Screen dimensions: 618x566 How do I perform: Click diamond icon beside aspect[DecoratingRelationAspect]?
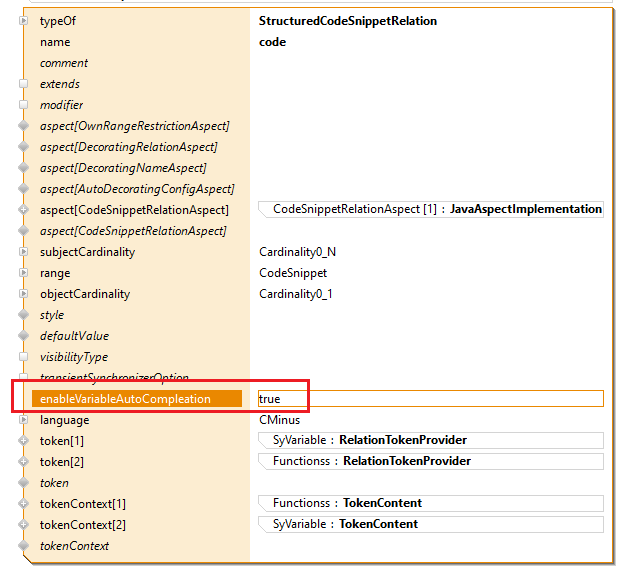pos(24,147)
